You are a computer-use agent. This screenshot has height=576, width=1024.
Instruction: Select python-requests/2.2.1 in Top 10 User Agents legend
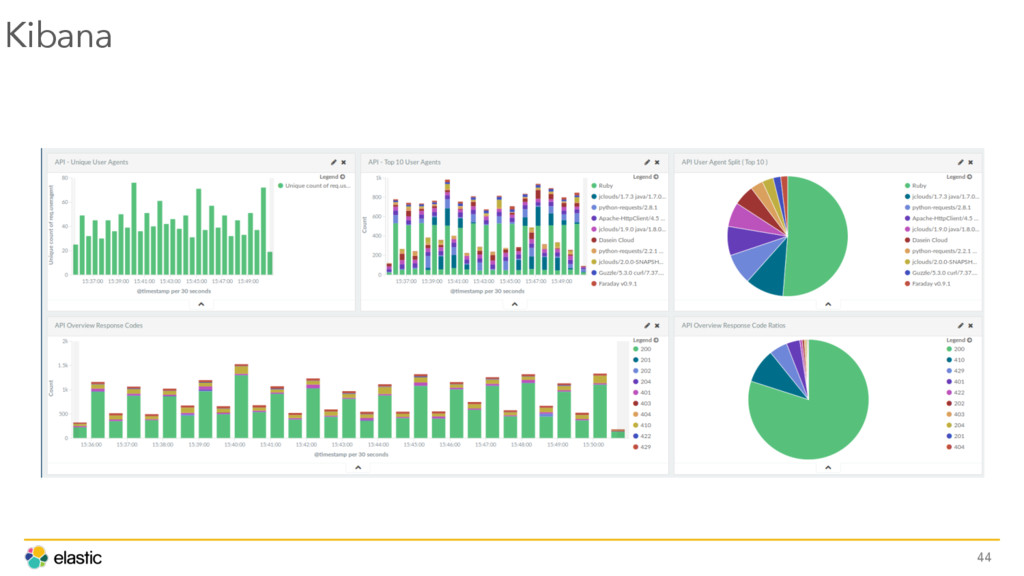[628, 251]
